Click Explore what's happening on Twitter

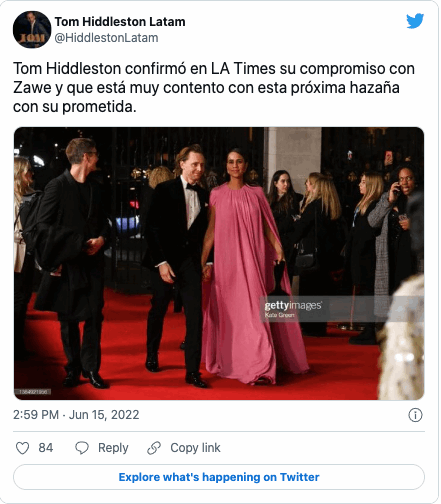point(219,477)
